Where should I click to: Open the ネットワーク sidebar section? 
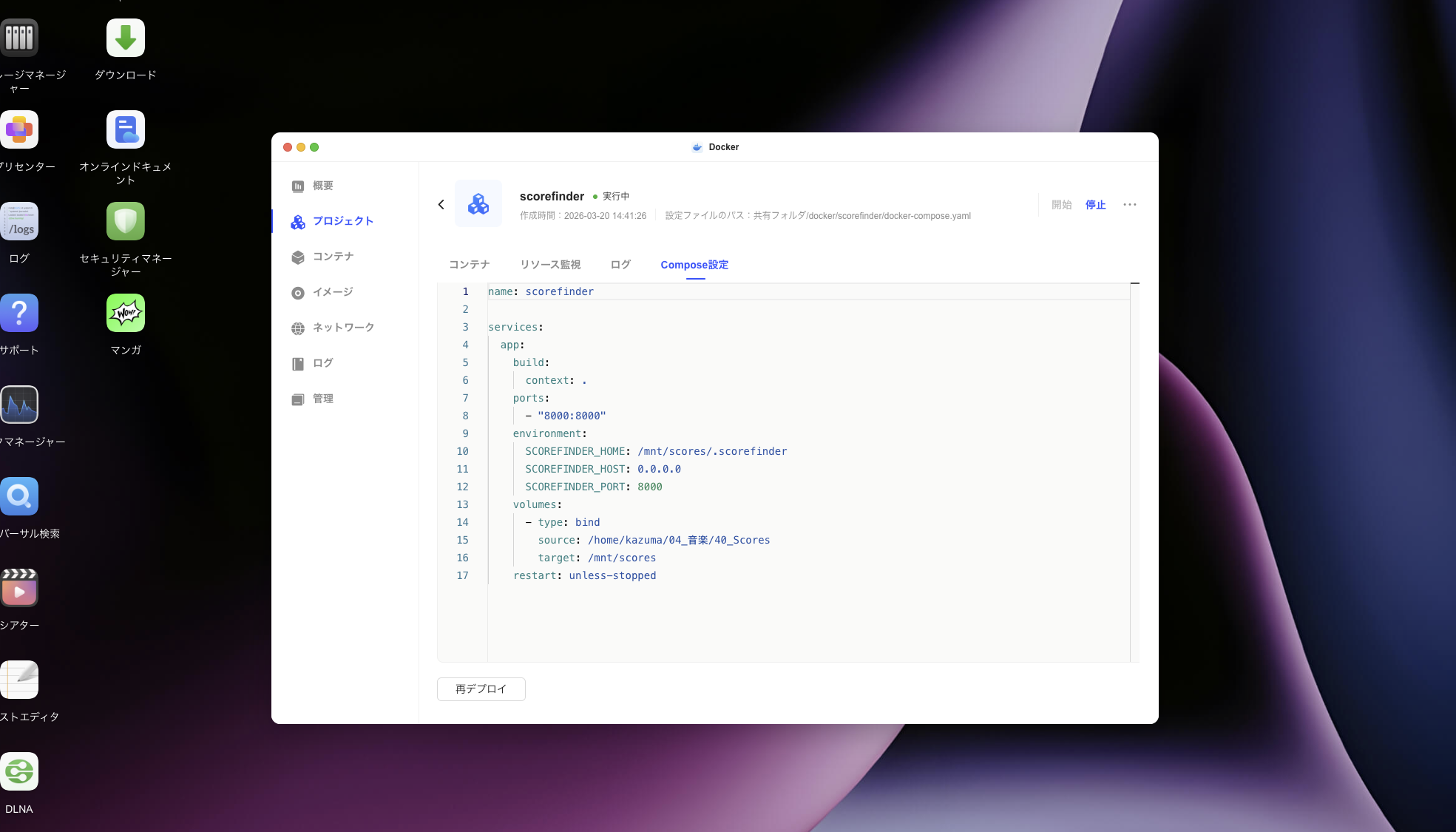point(343,328)
